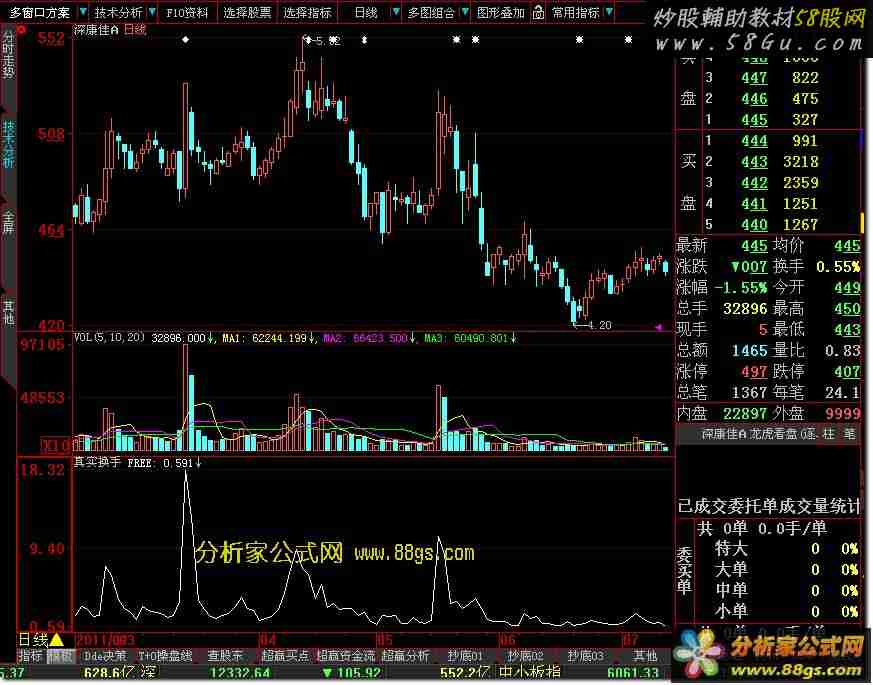Select the Dde决策 tab
The width and height of the screenshot is (873, 685).
(x=105, y=656)
